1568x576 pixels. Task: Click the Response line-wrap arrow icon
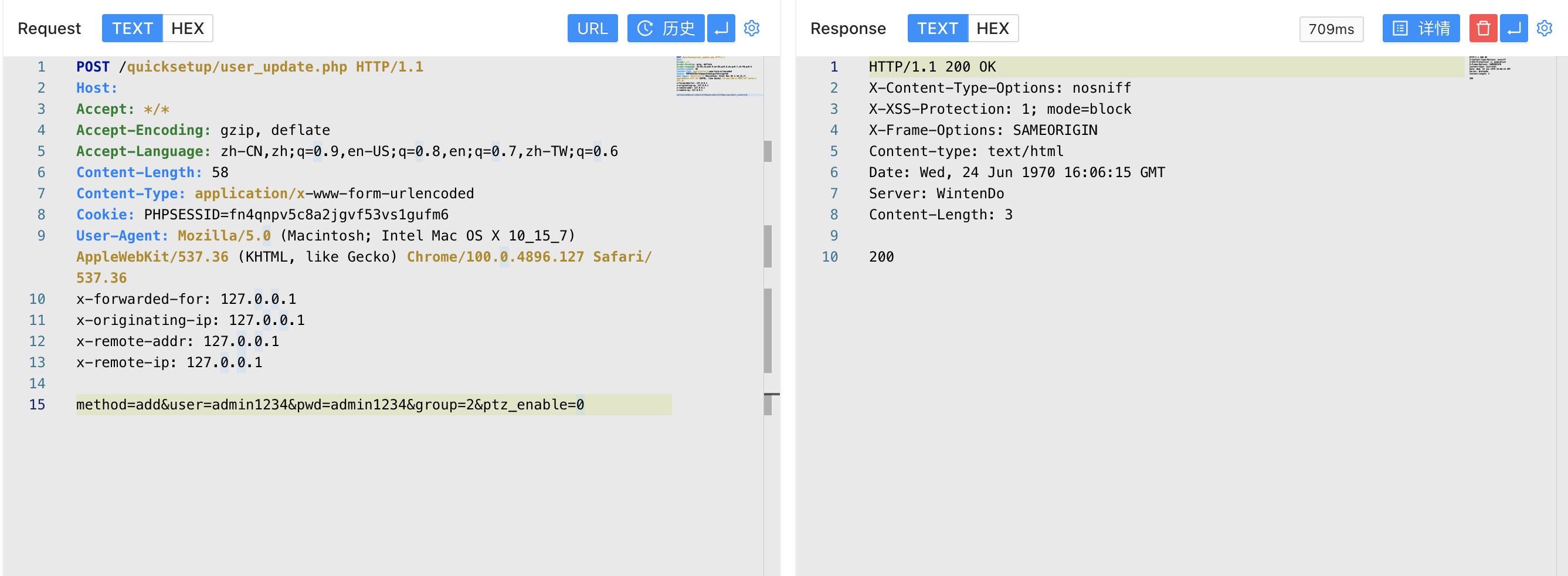[x=1514, y=28]
